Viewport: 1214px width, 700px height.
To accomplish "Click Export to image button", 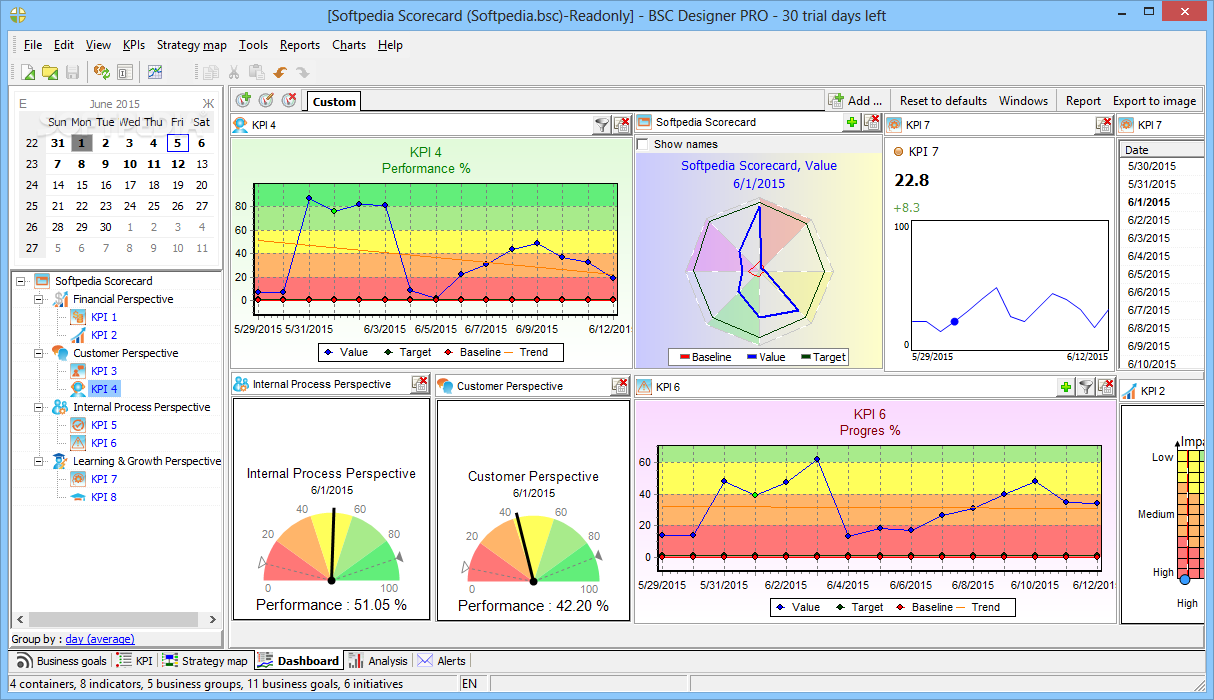I will (1154, 100).
